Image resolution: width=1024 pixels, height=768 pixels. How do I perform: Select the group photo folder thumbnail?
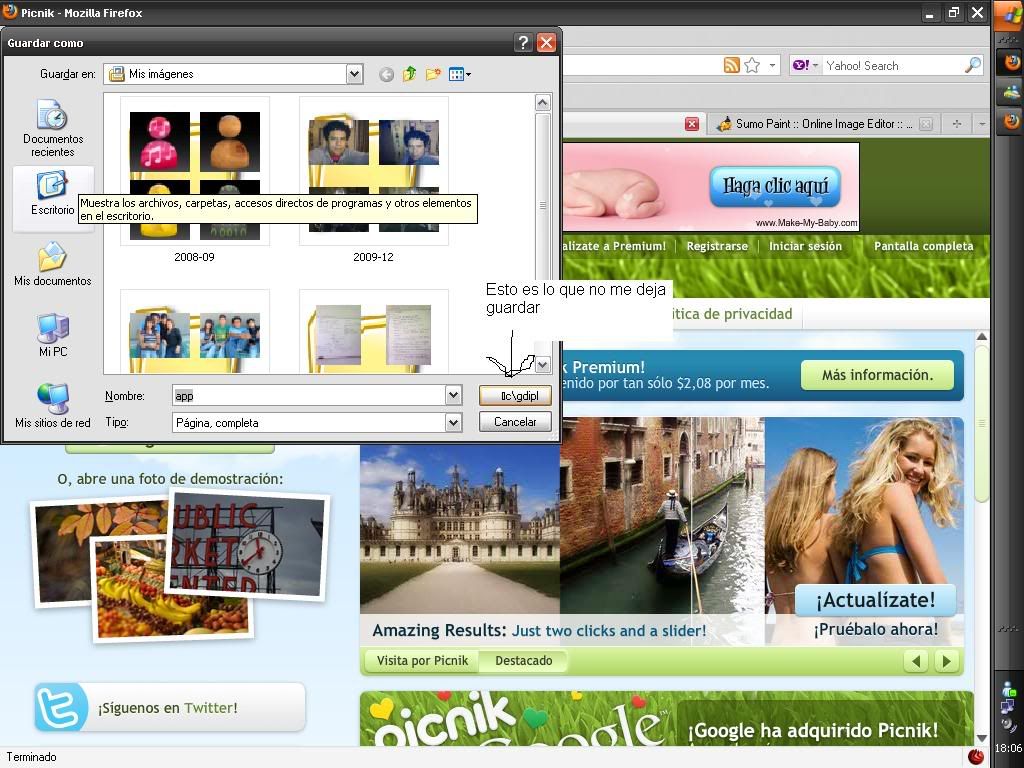195,333
